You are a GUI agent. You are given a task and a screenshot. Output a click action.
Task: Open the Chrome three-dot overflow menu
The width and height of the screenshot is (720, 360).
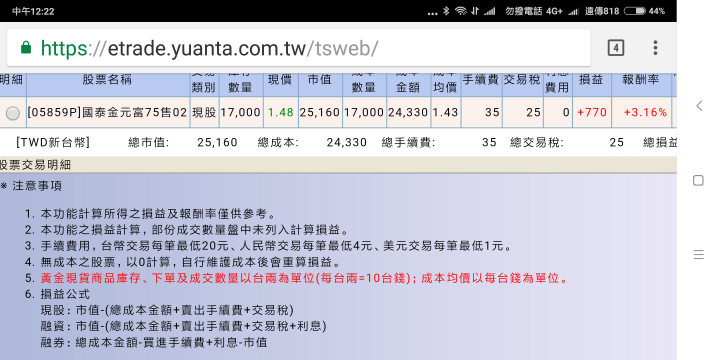pyautogui.click(x=655, y=48)
